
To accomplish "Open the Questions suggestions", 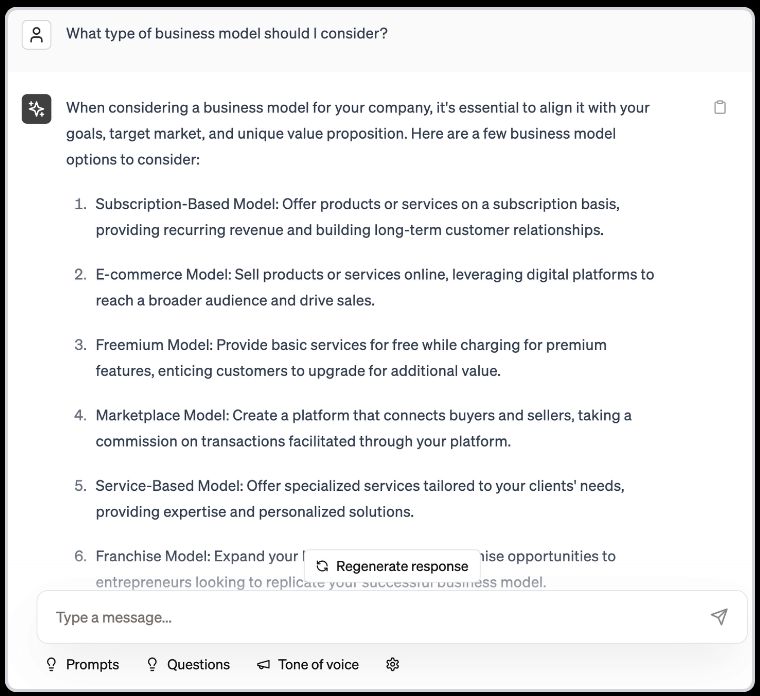I will click(198, 664).
